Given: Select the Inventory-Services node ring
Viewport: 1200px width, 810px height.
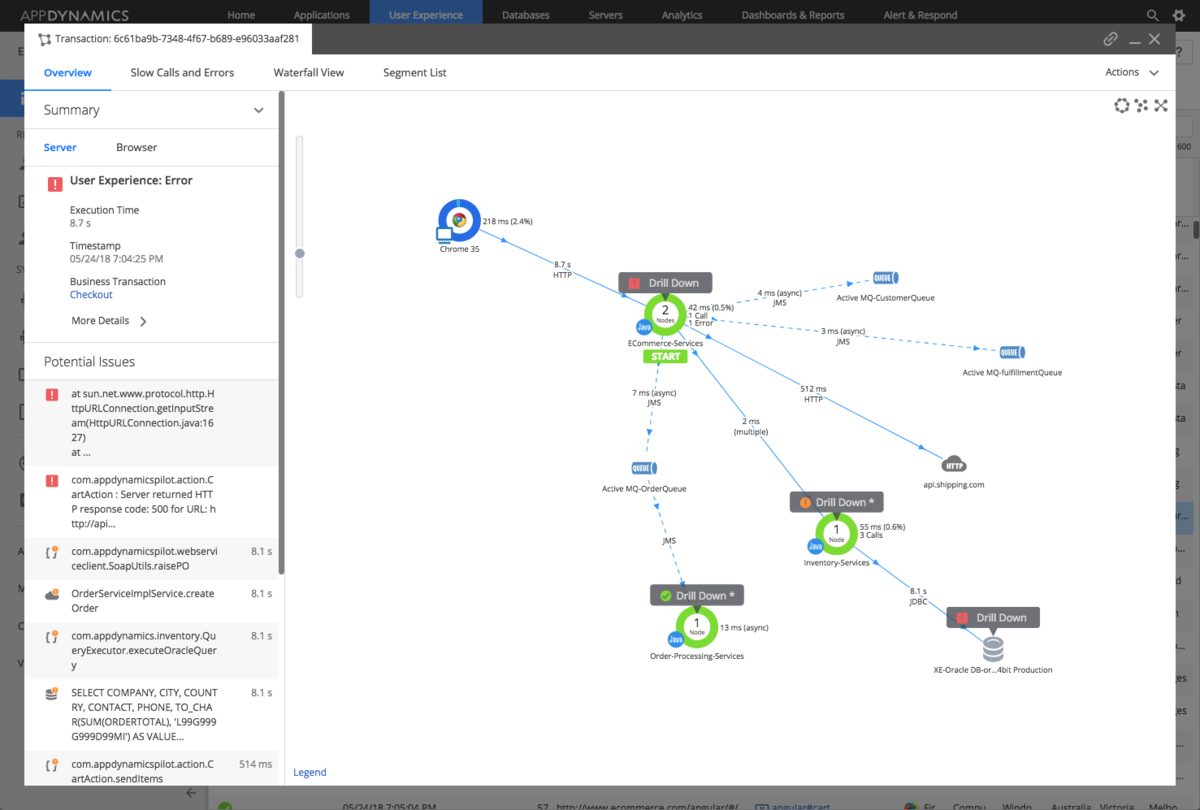Looking at the screenshot, I should point(837,533).
